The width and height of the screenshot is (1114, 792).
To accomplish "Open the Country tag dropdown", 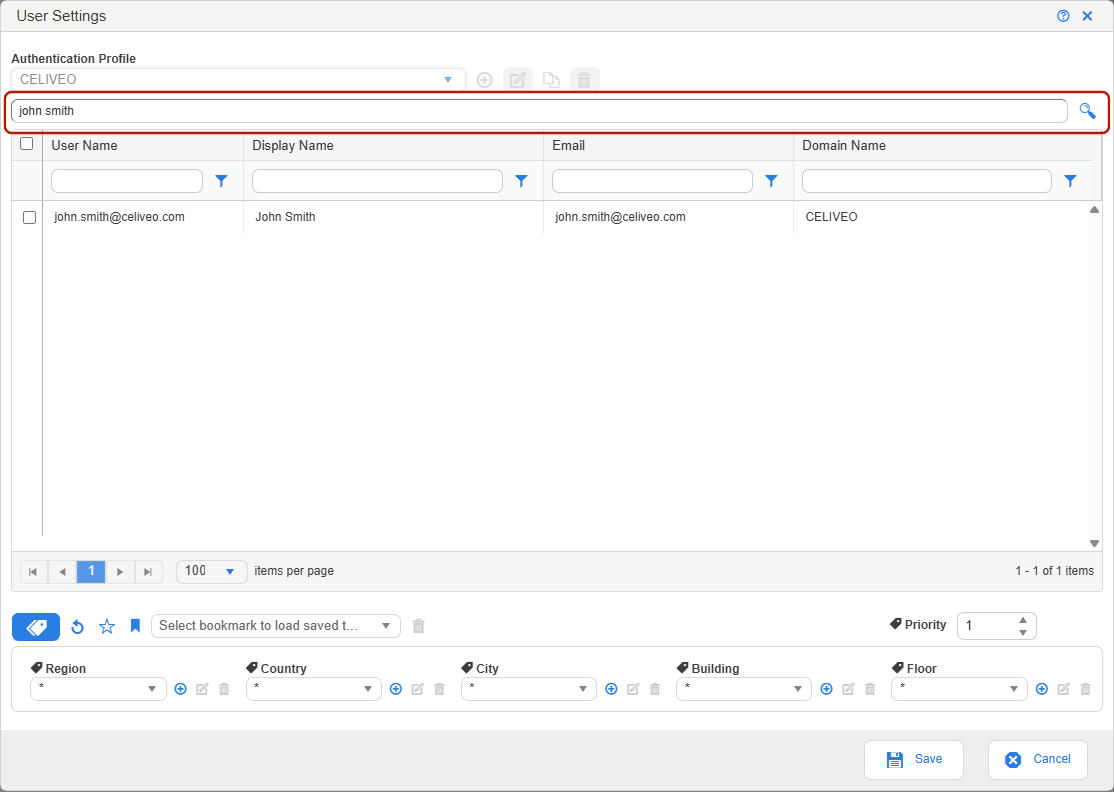I will click(x=313, y=689).
